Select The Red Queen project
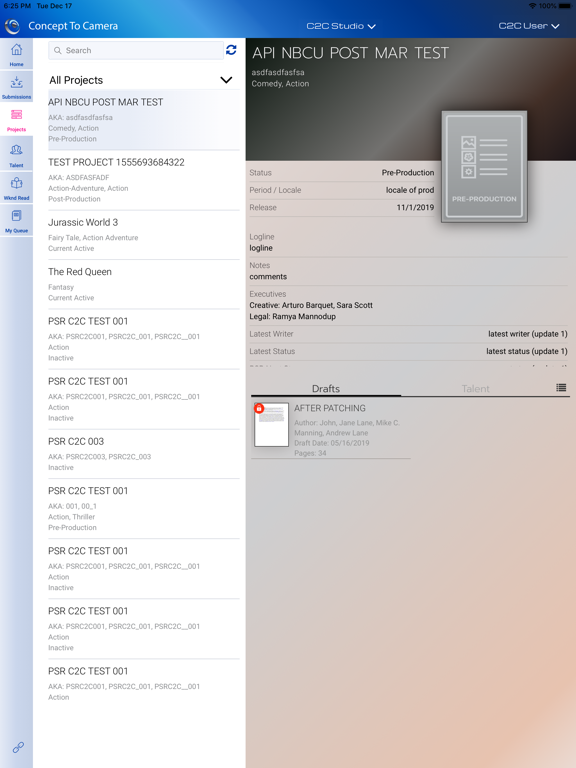Viewport: 576px width, 768px height. 144,285
